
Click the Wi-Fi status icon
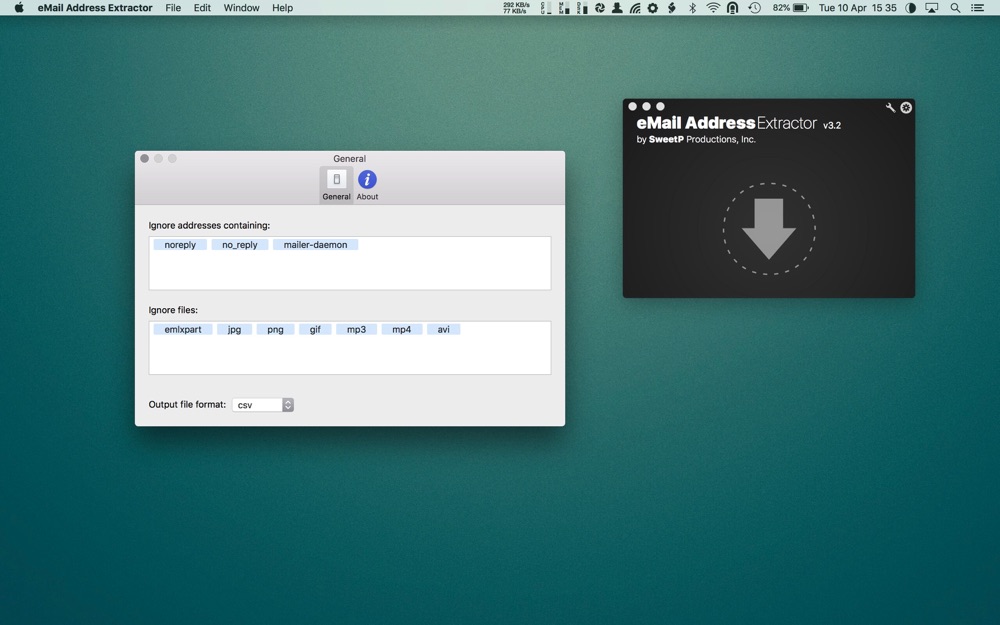pyautogui.click(x=713, y=8)
